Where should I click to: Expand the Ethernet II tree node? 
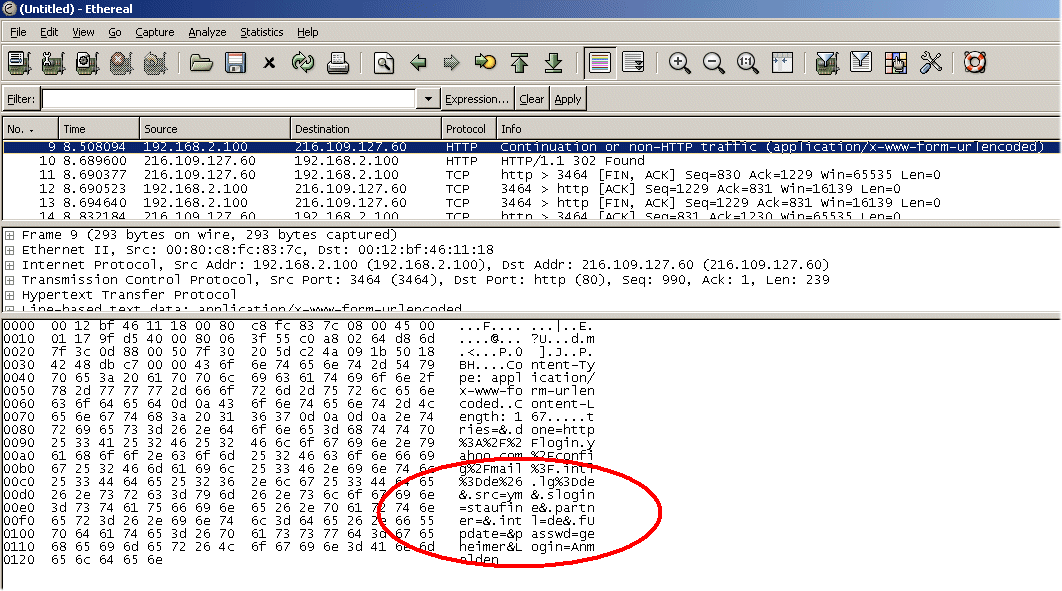pyautogui.click(x=10, y=250)
